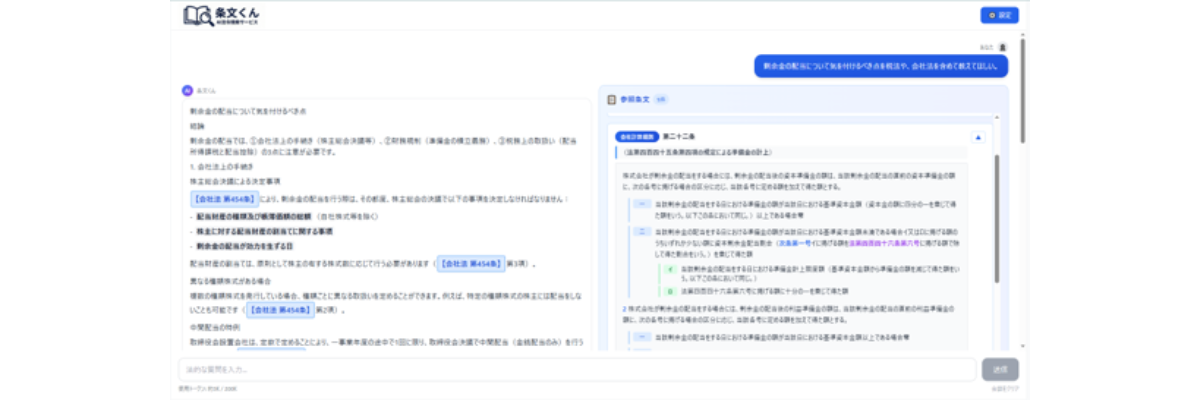Collapse the 第二十二条 article with the arrow

[978, 137]
